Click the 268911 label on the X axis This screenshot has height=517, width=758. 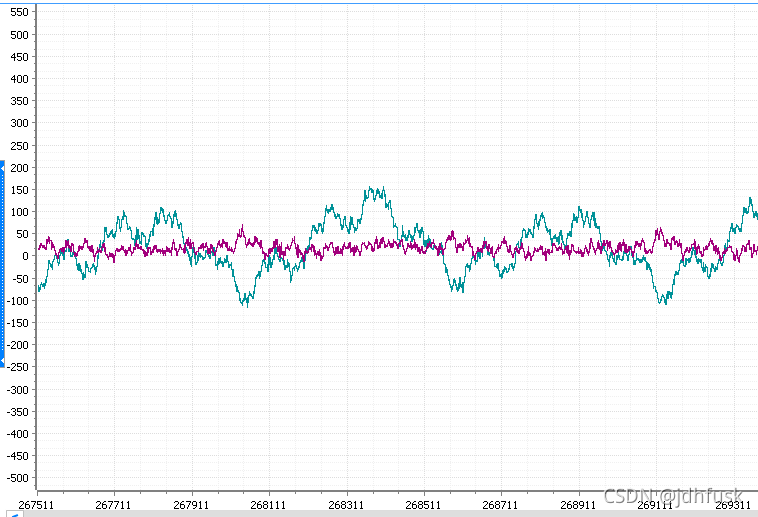[x=578, y=505]
